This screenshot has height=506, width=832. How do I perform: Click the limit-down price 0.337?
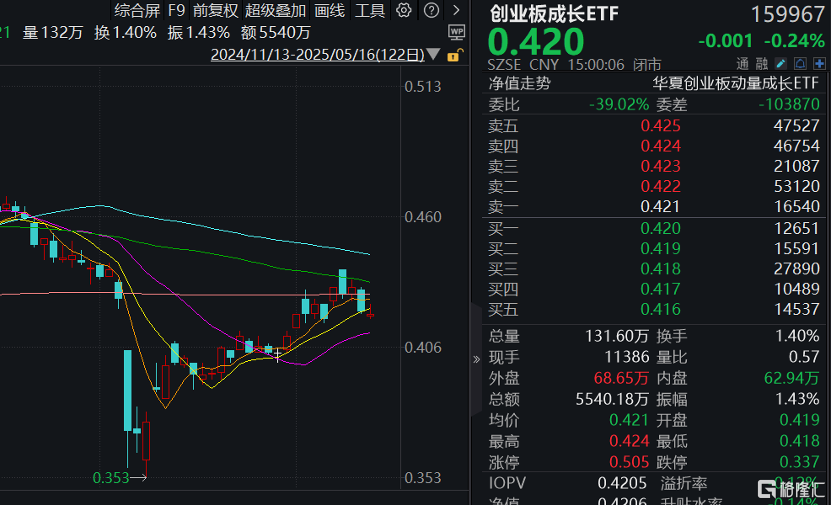point(800,462)
